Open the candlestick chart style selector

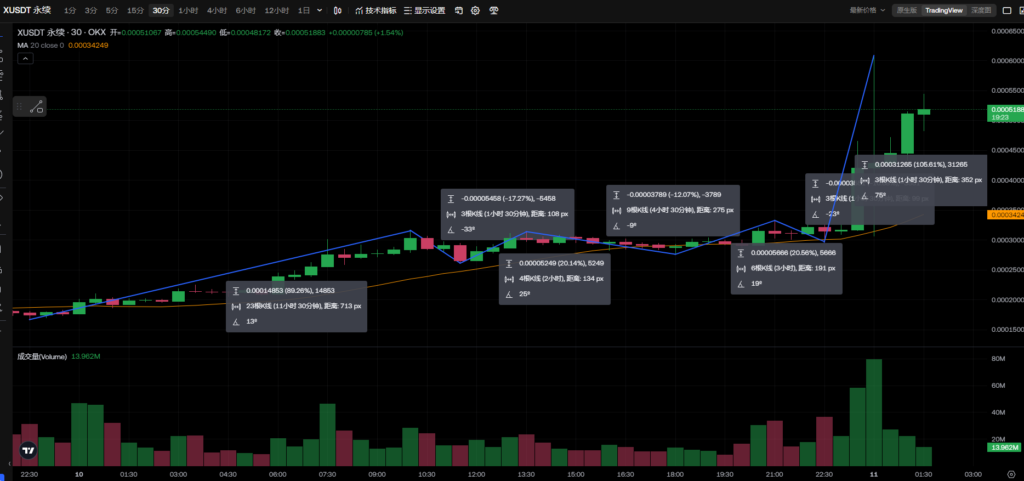click(x=337, y=10)
